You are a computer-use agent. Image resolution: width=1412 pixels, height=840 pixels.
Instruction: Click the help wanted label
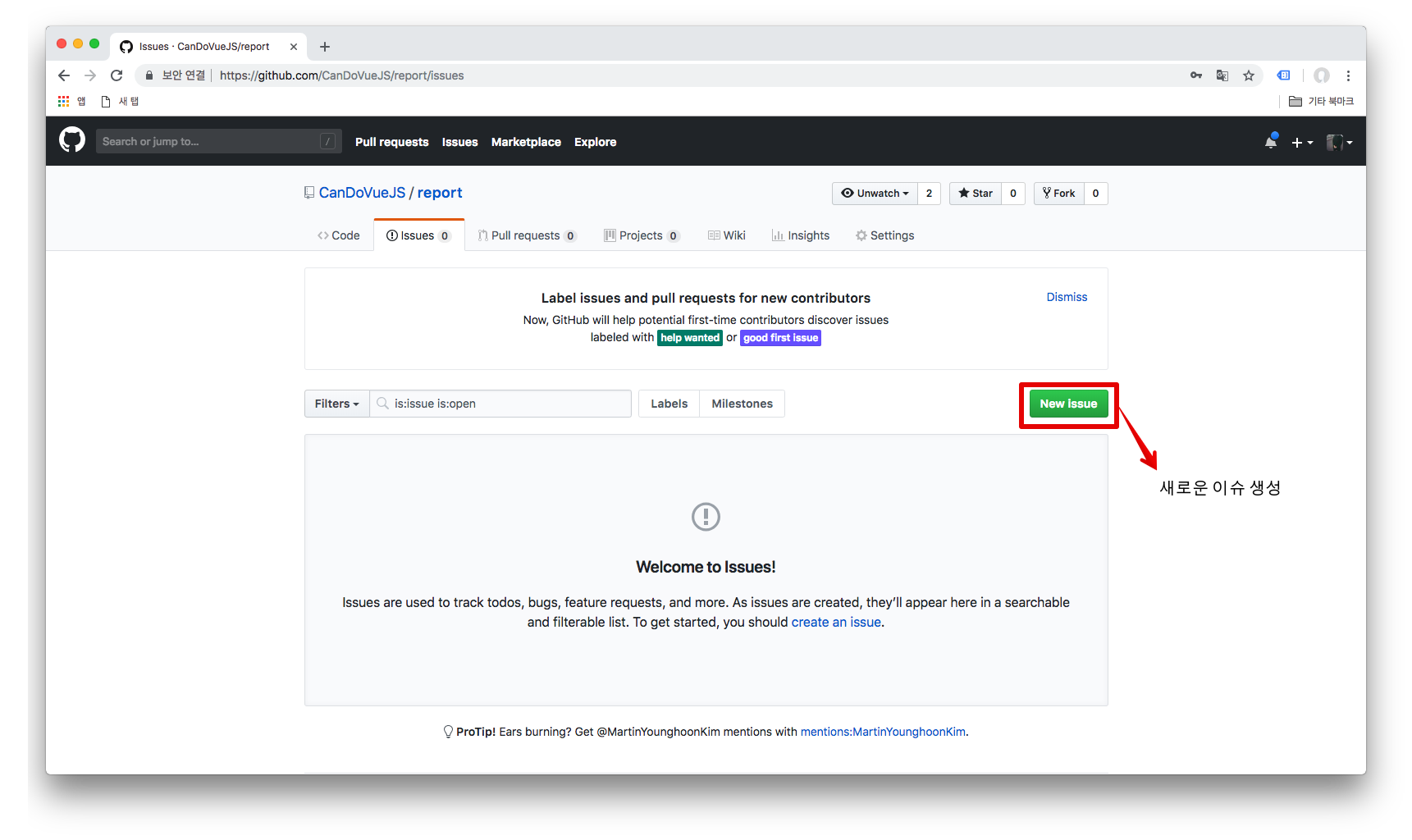tap(690, 338)
